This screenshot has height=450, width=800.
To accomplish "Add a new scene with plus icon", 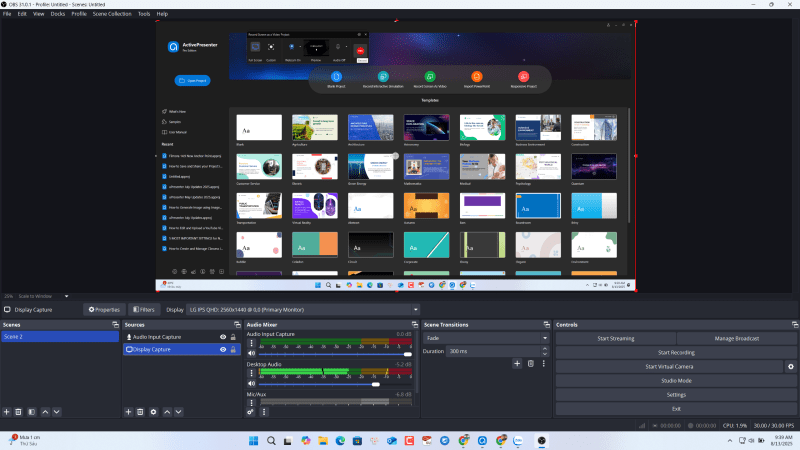I will pos(7,411).
